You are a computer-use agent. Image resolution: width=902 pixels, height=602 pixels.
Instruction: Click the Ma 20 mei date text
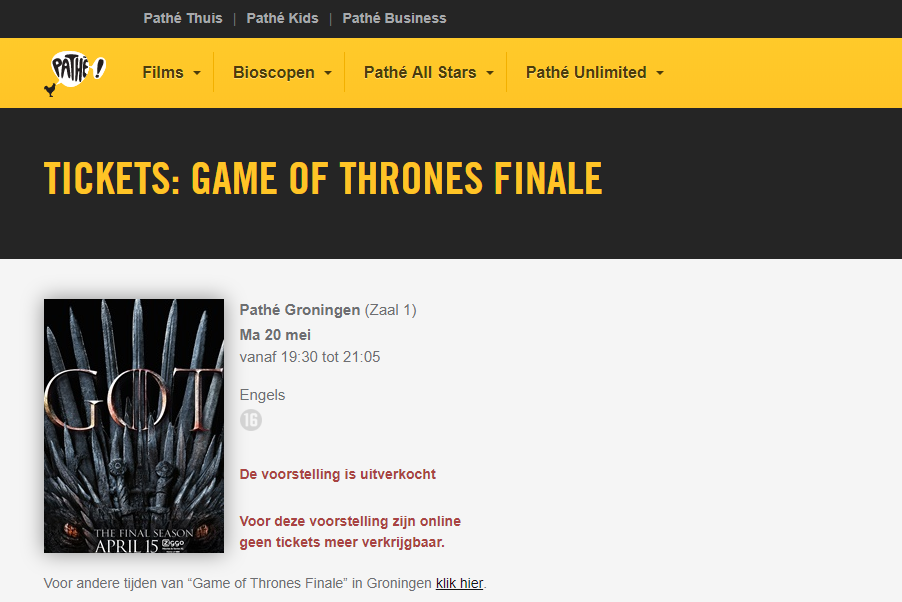tap(275, 335)
